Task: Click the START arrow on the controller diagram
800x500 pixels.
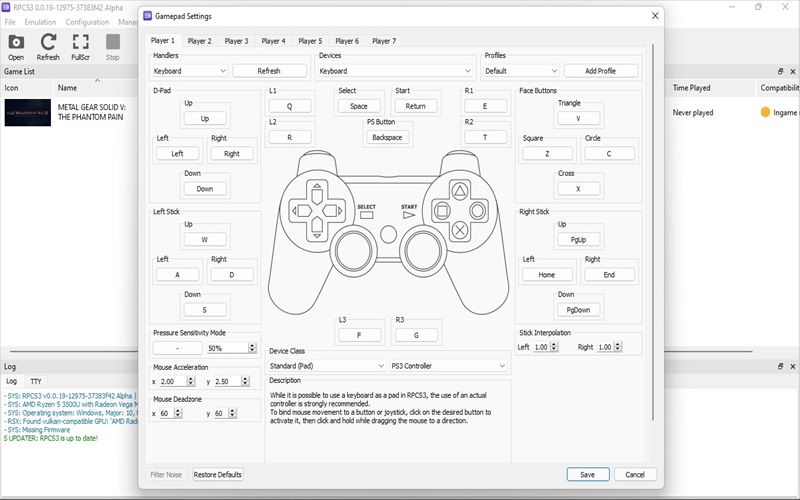Action: tap(409, 215)
